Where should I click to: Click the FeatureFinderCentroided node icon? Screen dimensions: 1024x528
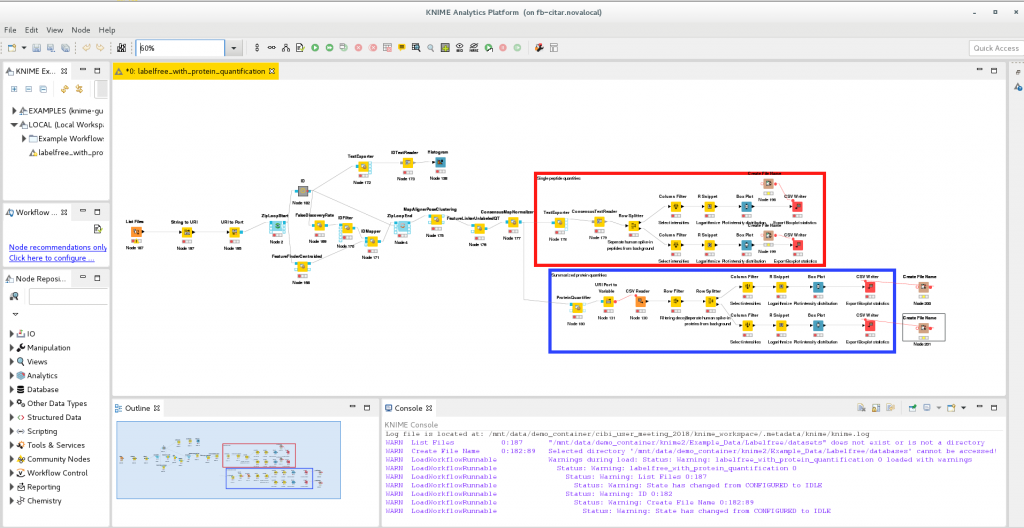(x=302, y=266)
